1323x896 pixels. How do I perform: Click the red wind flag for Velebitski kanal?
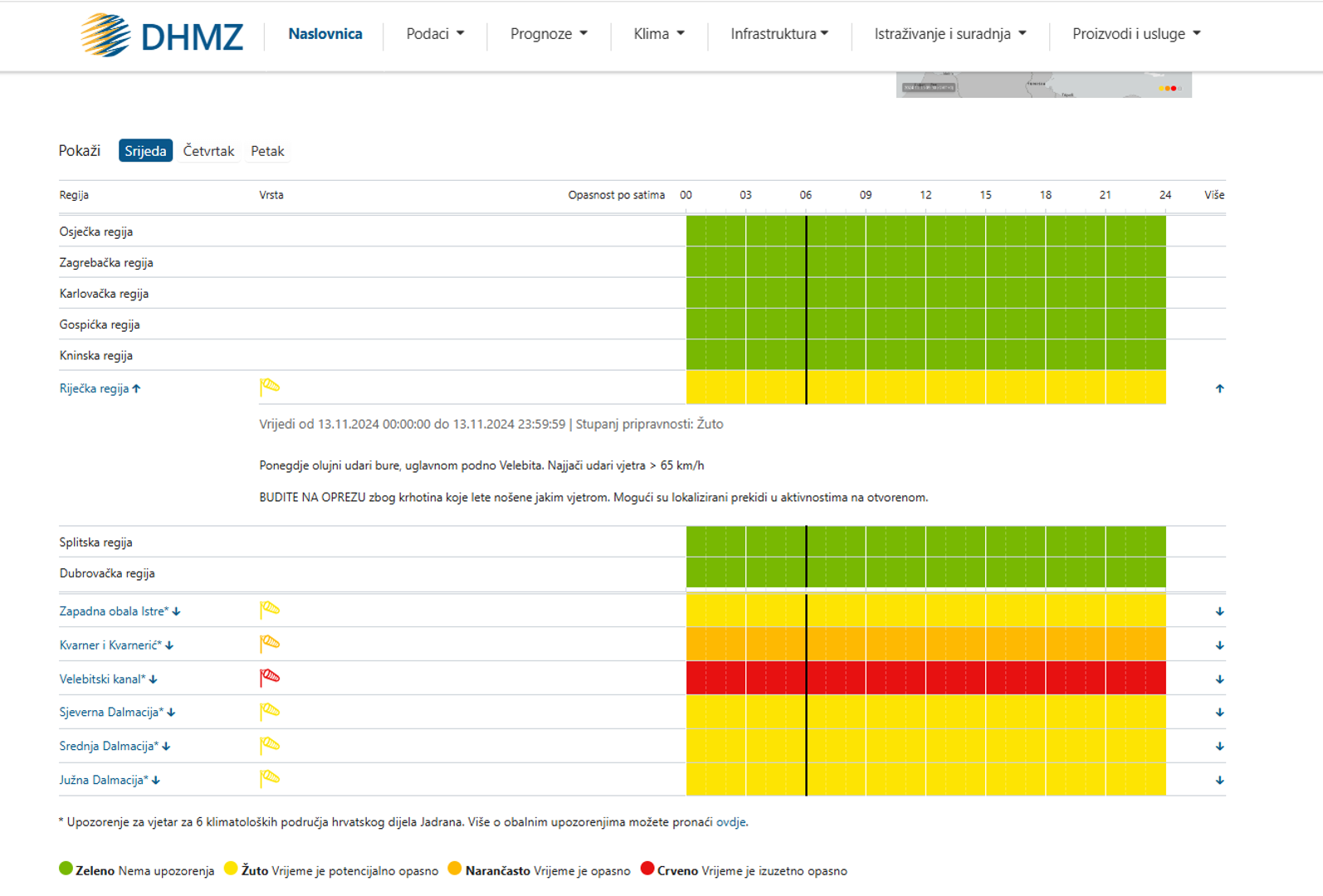(270, 678)
